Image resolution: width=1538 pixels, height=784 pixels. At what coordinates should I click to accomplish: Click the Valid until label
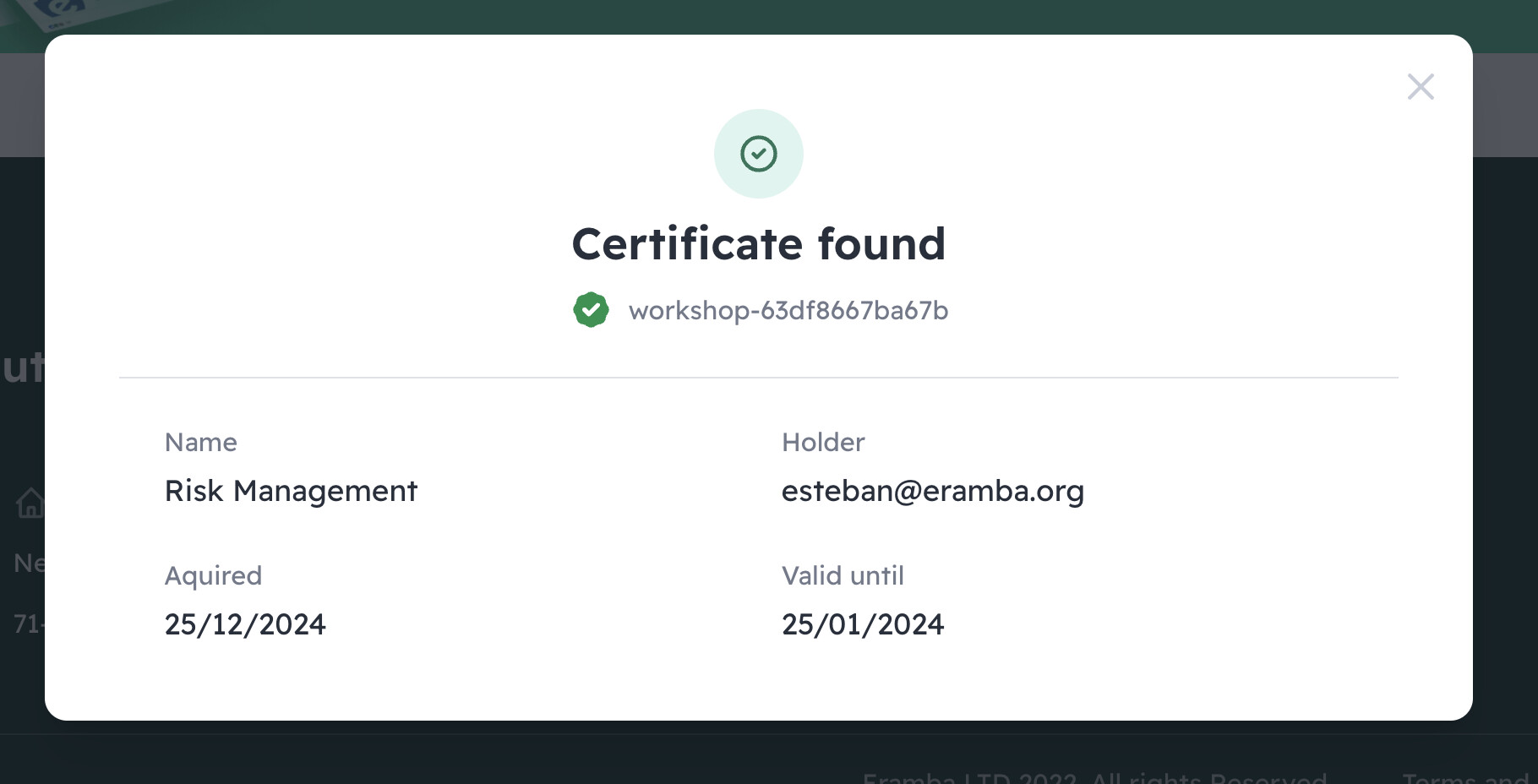pos(843,575)
